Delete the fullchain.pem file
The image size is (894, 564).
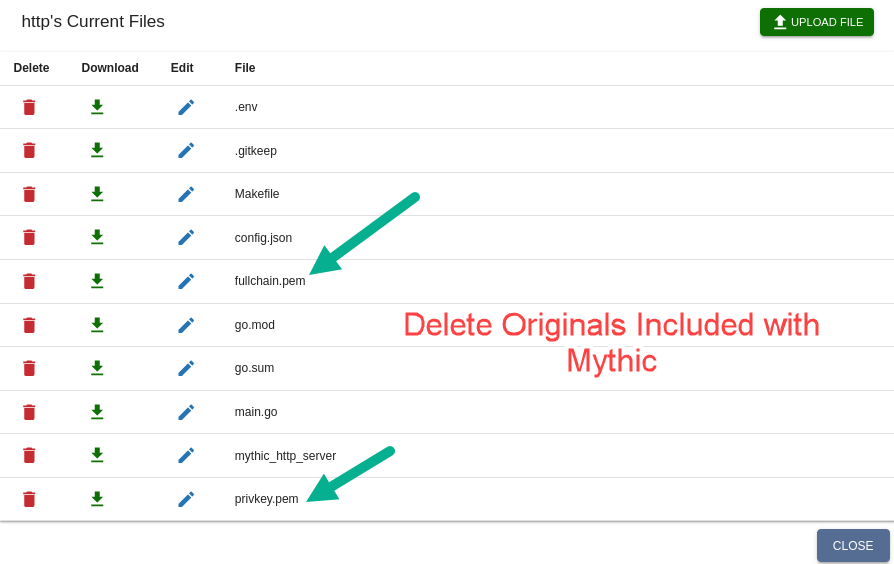(x=29, y=281)
